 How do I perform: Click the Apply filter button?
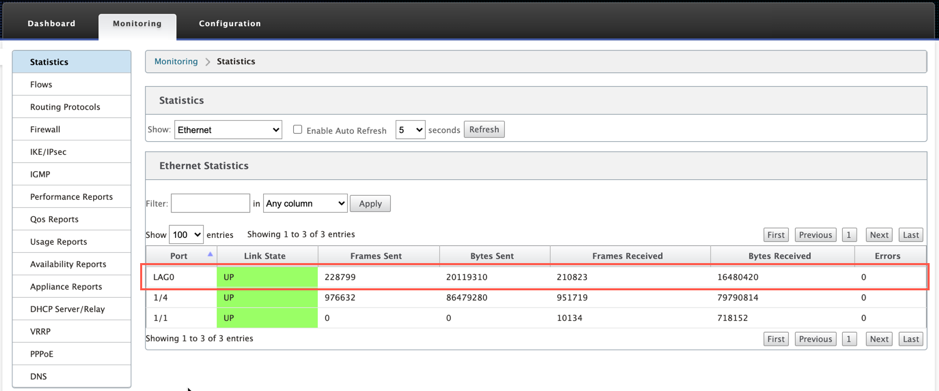click(370, 204)
